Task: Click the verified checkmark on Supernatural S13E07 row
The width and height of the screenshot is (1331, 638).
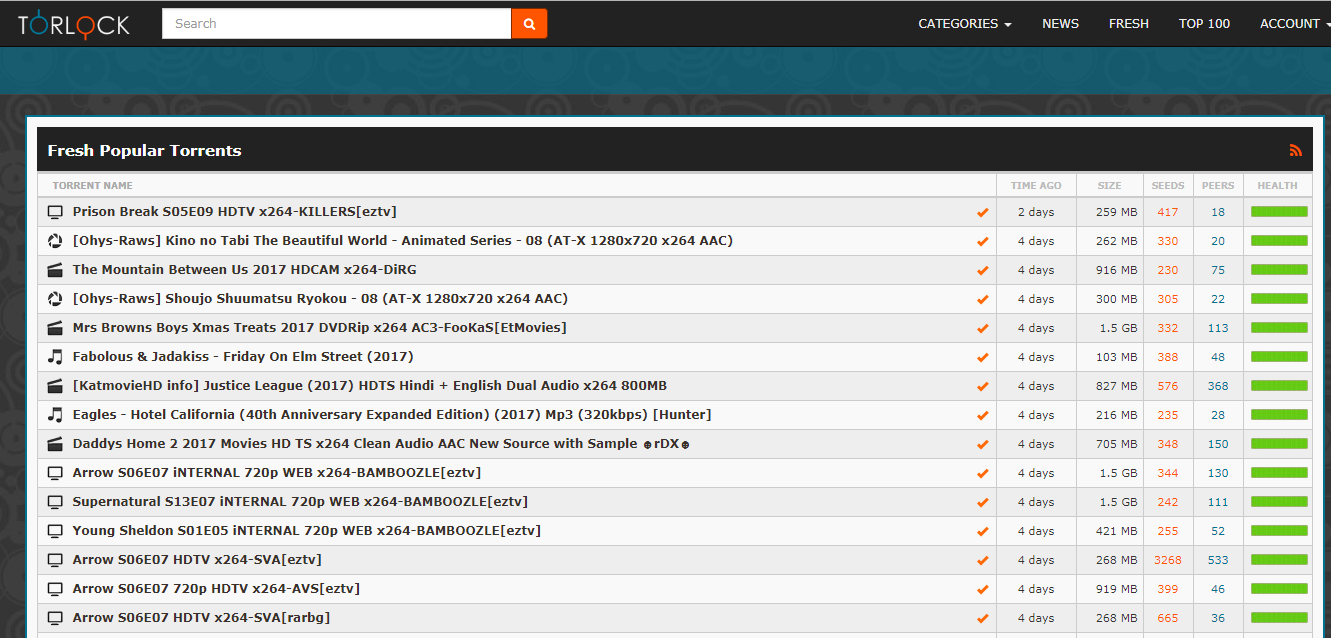Action: pos(982,502)
